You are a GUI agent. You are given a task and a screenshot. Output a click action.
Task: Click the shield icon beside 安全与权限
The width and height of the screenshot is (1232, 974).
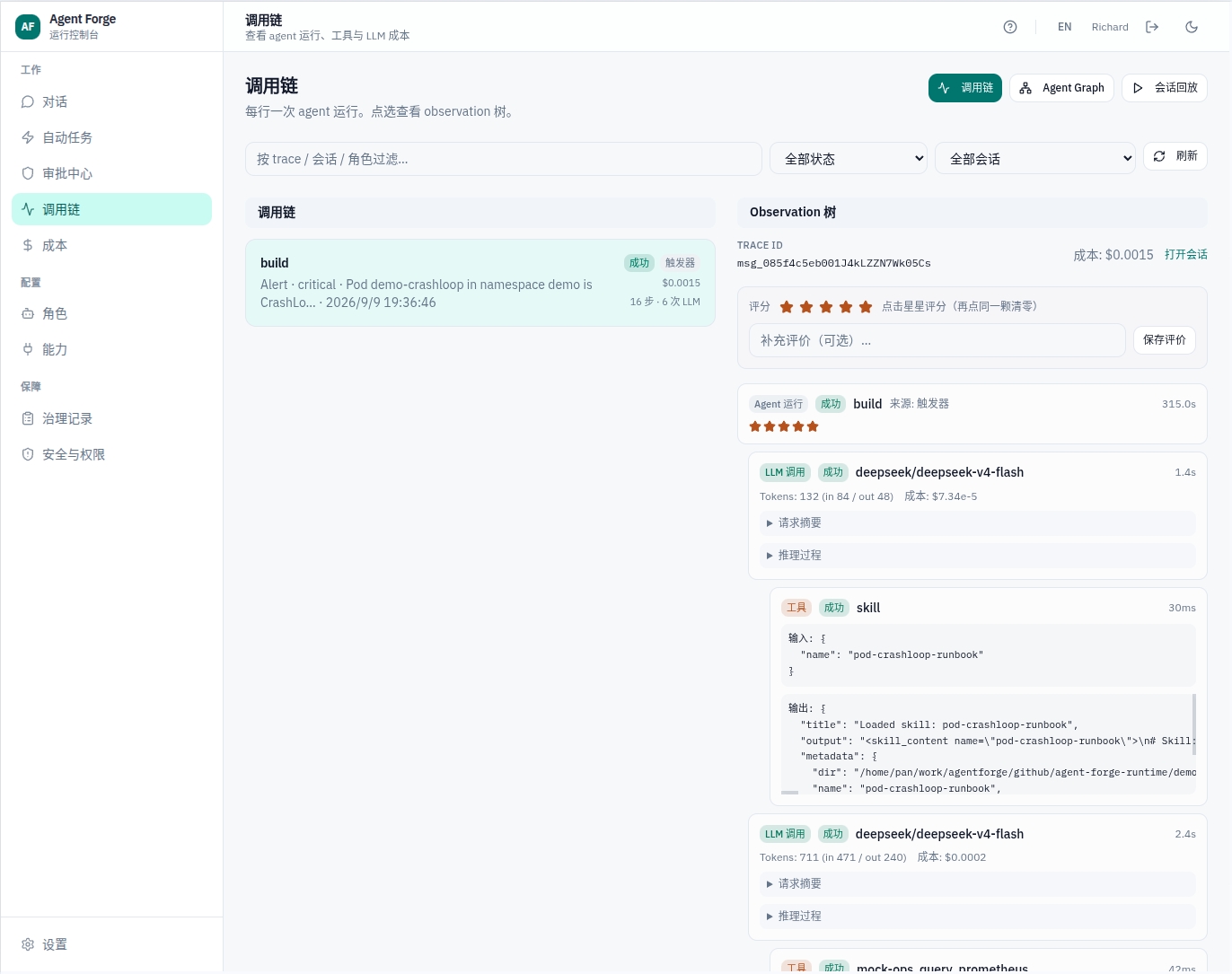[x=28, y=454]
